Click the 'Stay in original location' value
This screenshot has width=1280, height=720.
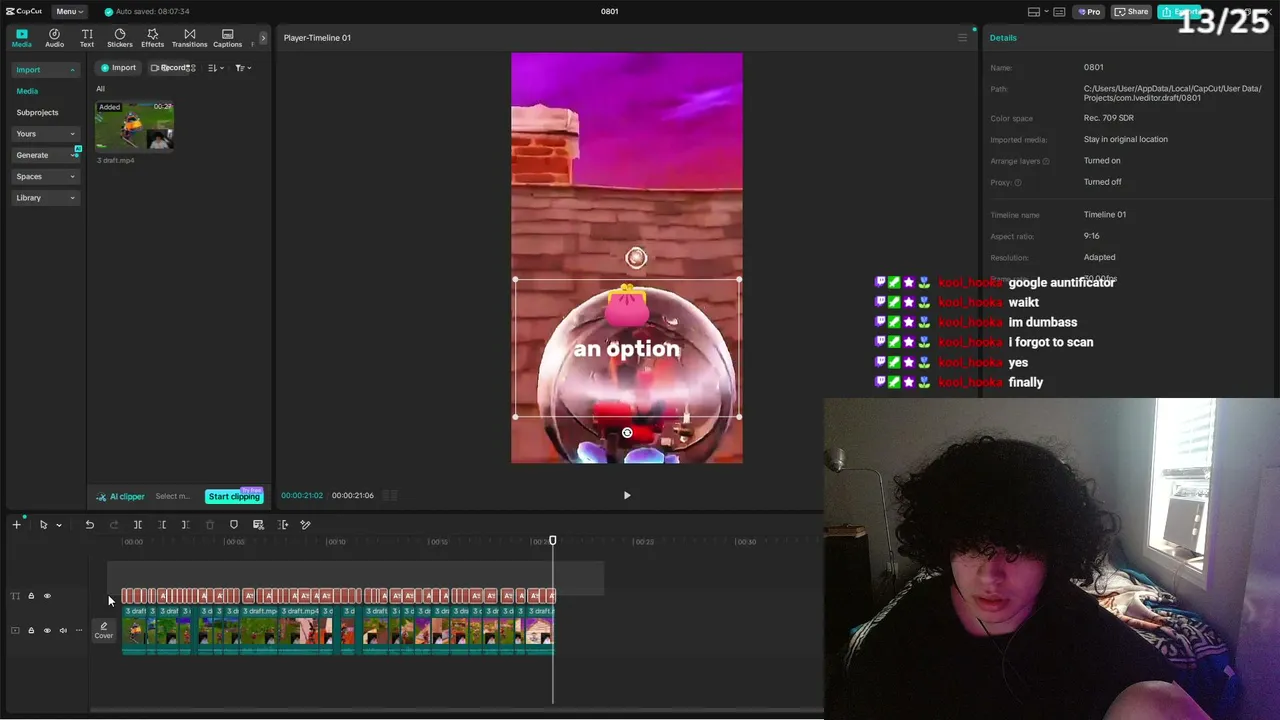[1126, 140]
